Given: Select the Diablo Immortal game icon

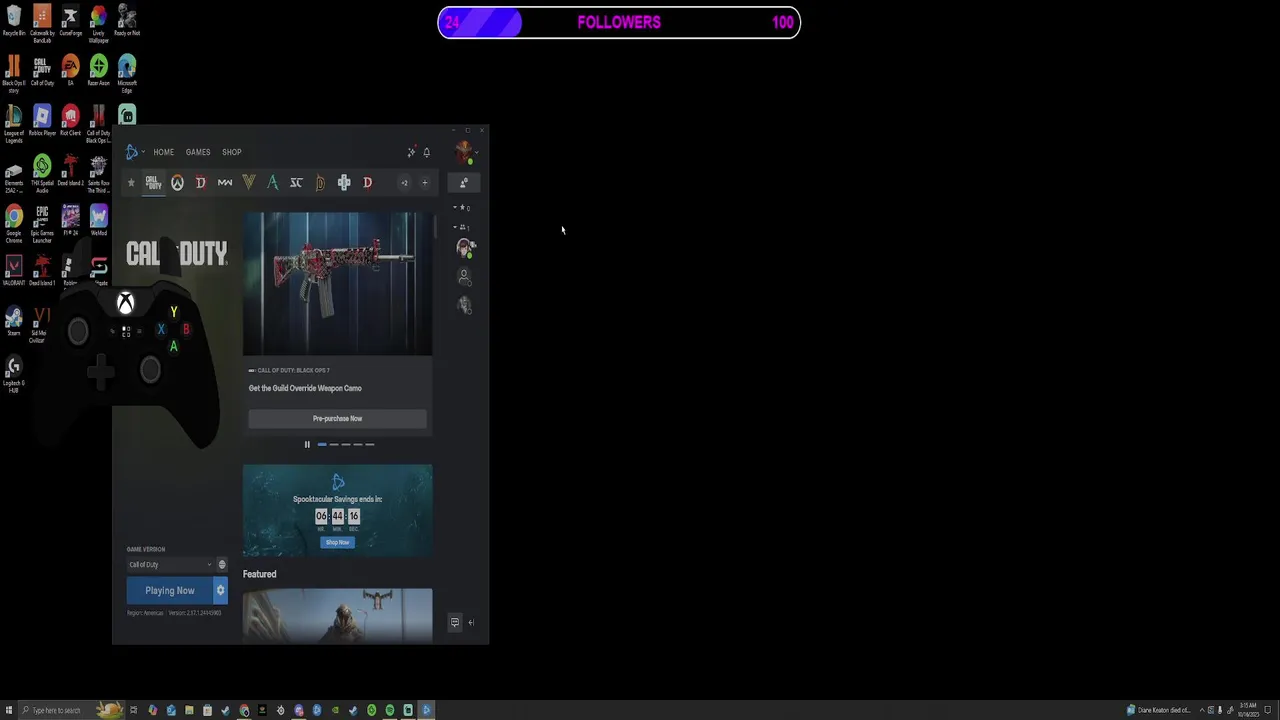Looking at the screenshot, I should coord(320,183).
